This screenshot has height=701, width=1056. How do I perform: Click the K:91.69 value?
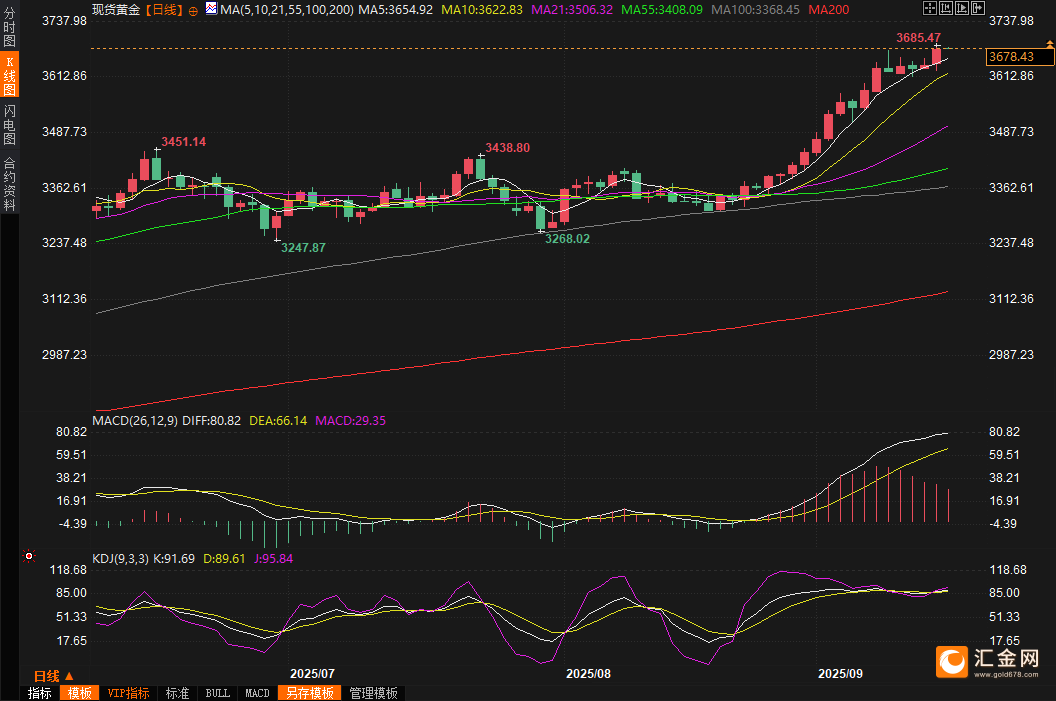pyautogui.click(x=174, y=559)
